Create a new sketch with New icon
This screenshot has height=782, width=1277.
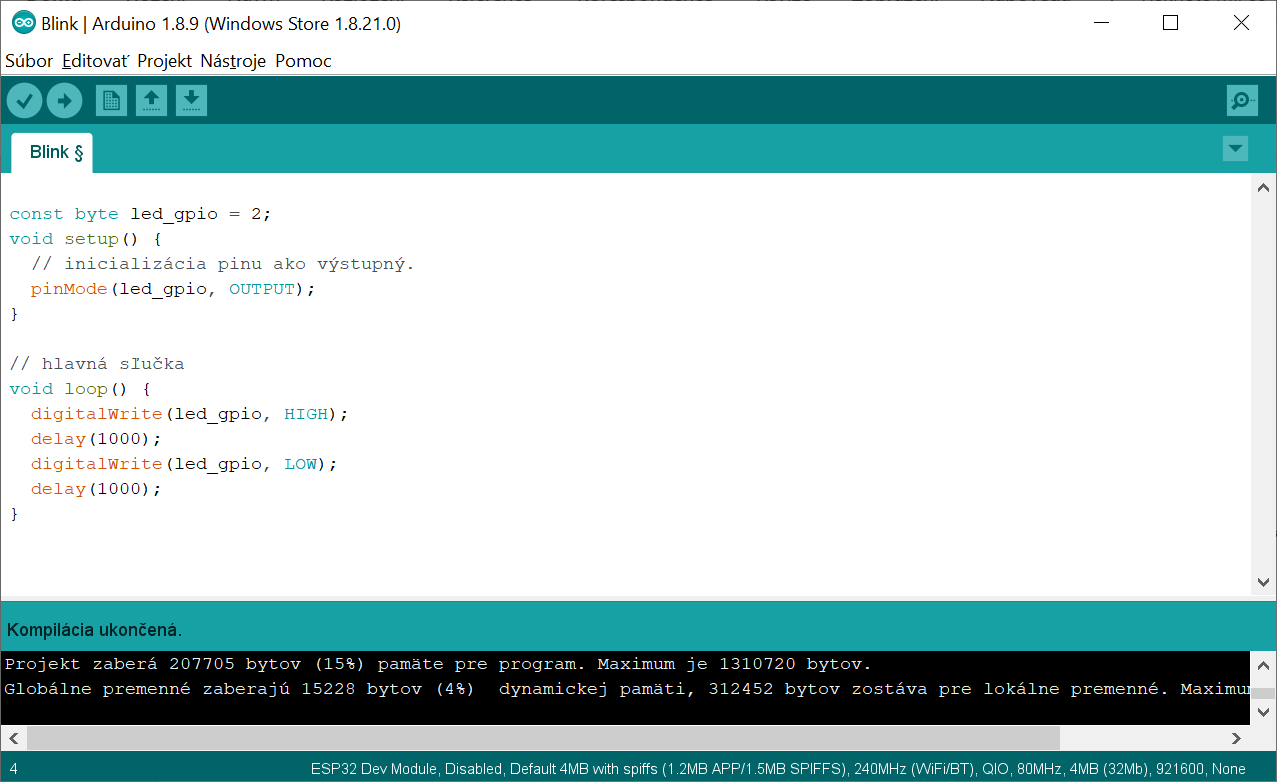coord(111,100)
